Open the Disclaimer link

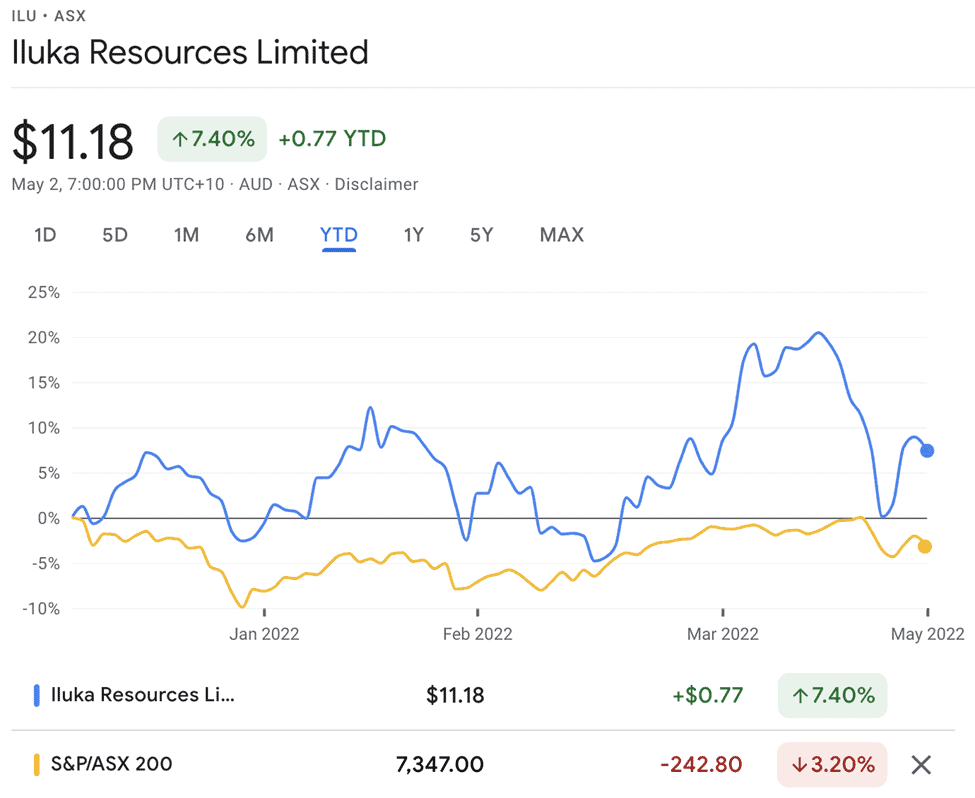(376, 185)
